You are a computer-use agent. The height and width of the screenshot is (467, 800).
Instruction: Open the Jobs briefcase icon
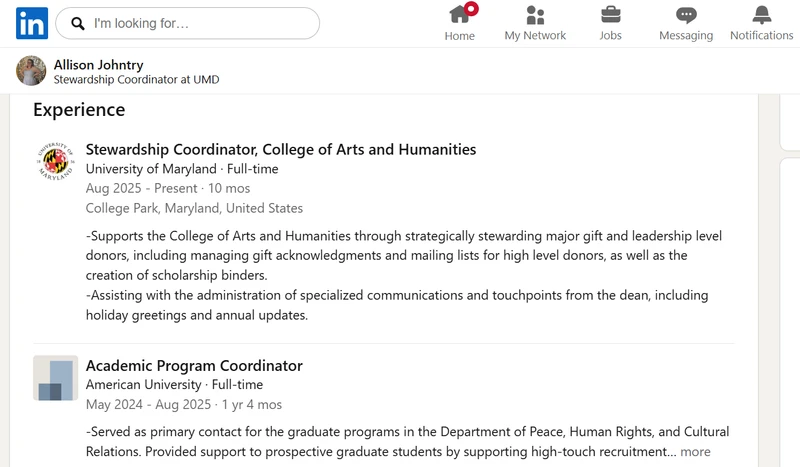click(610, 15)
